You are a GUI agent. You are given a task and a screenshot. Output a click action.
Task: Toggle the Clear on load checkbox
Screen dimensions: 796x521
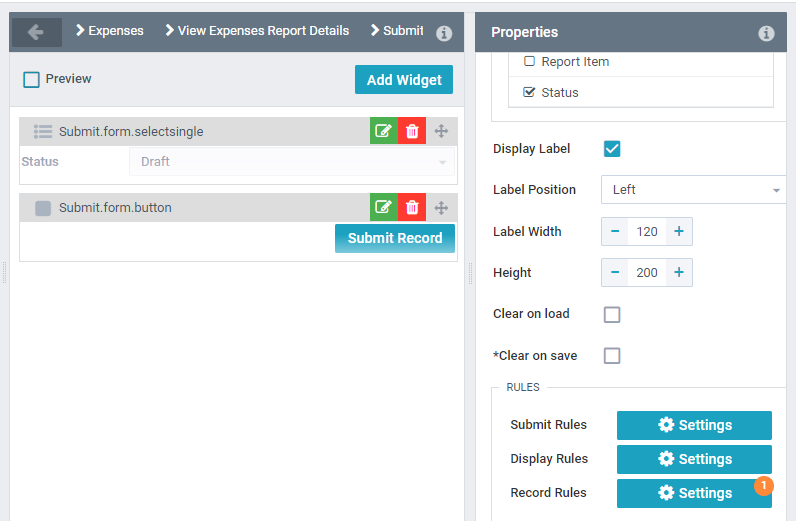(612, 314)
